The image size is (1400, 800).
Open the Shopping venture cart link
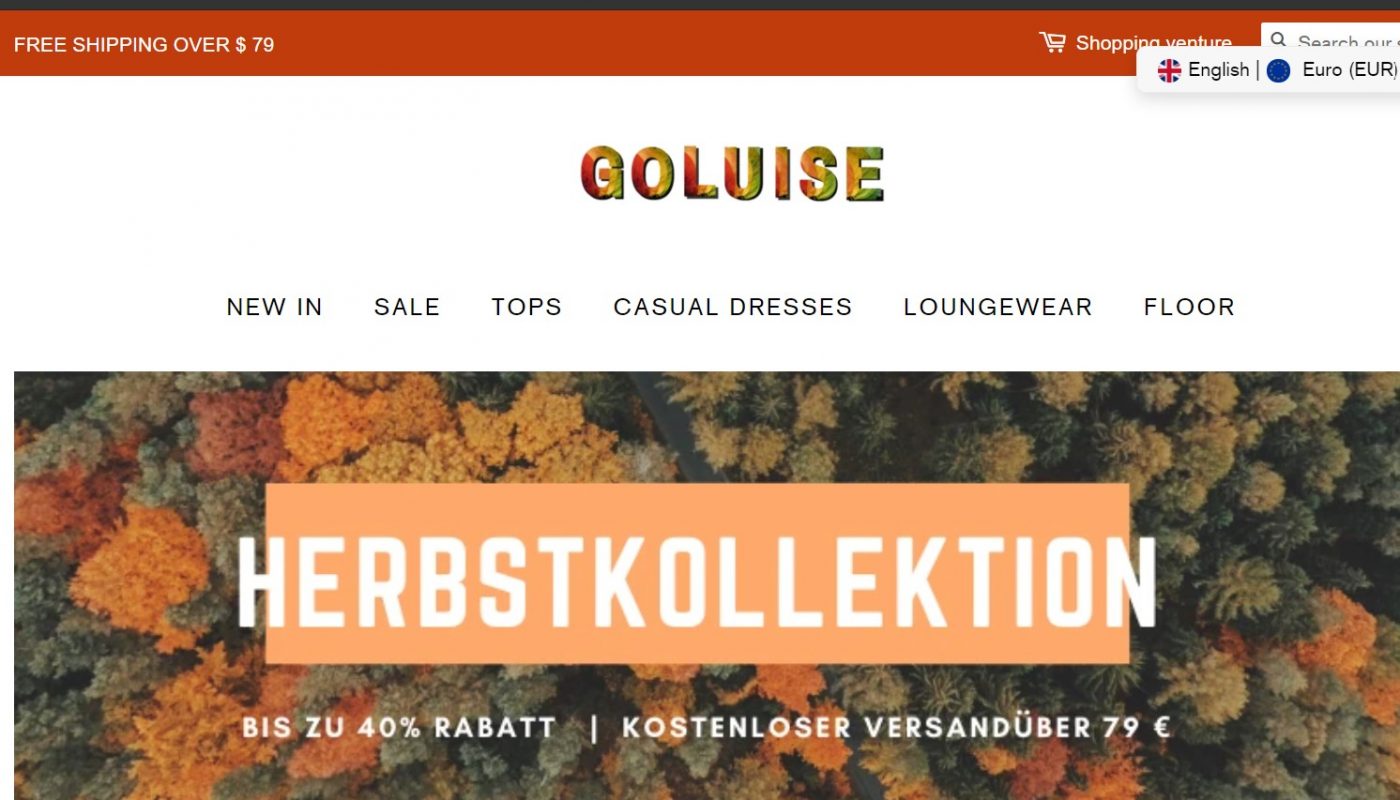[x=1135, y=43]
